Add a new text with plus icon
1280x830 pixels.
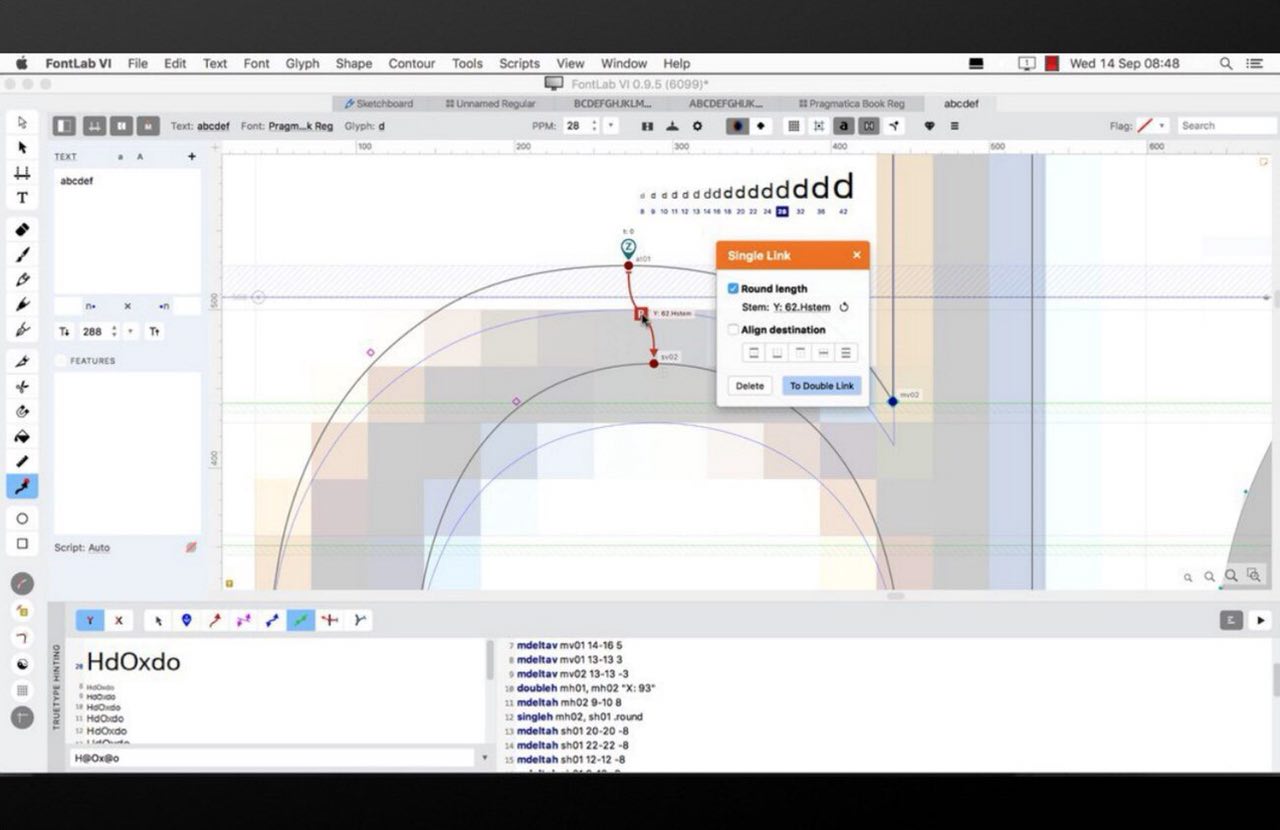click(x=192, y=156)
